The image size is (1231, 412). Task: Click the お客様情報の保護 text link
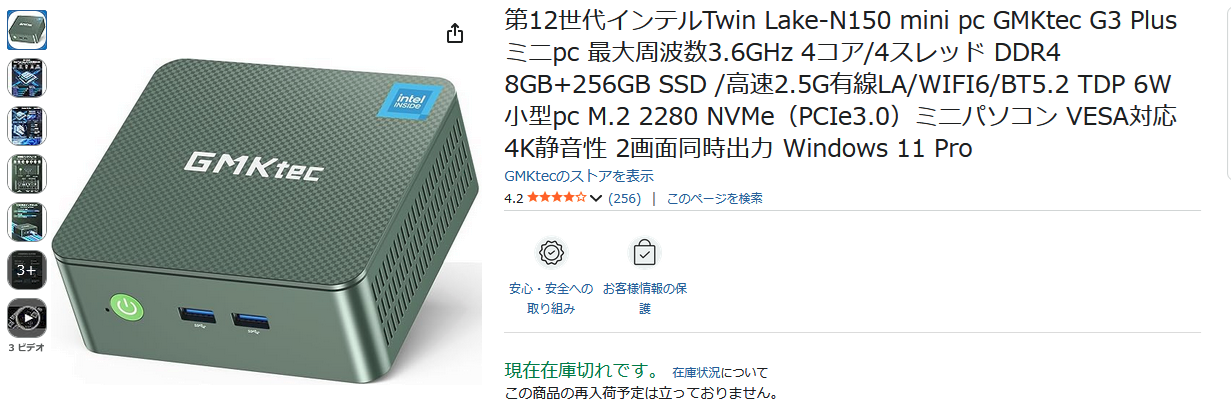coord(645,298)
